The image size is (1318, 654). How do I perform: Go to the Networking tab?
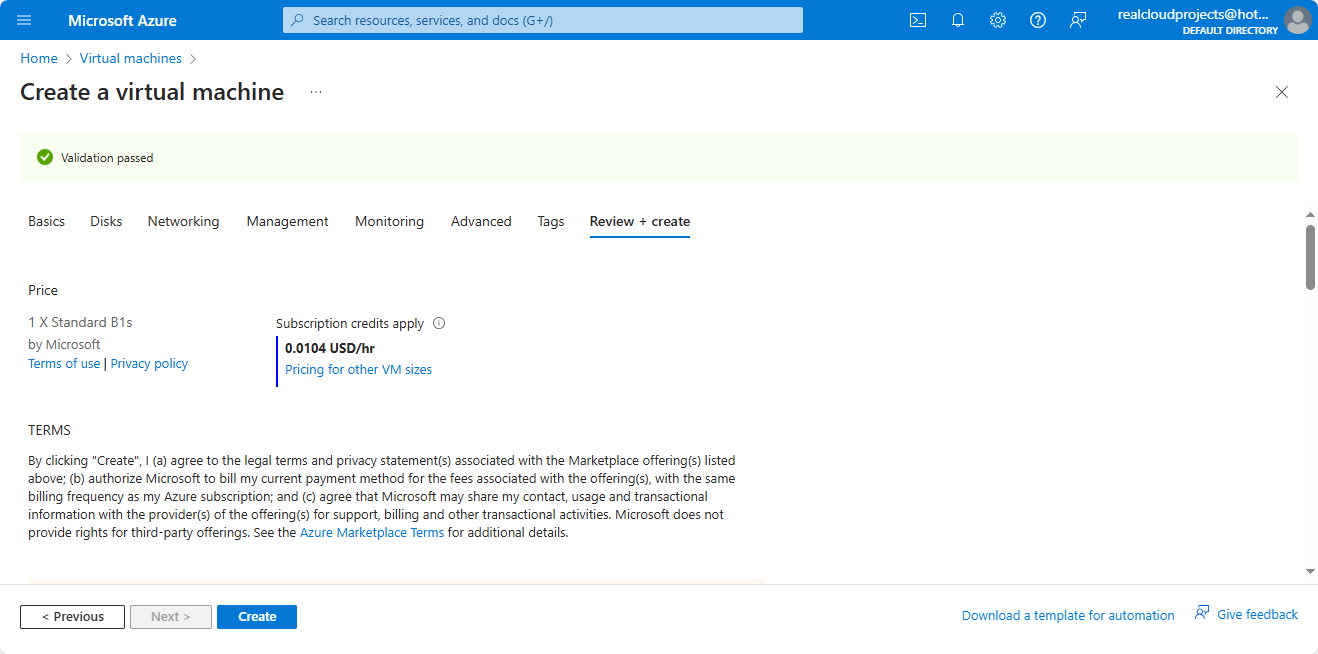(x=183, y=222)
